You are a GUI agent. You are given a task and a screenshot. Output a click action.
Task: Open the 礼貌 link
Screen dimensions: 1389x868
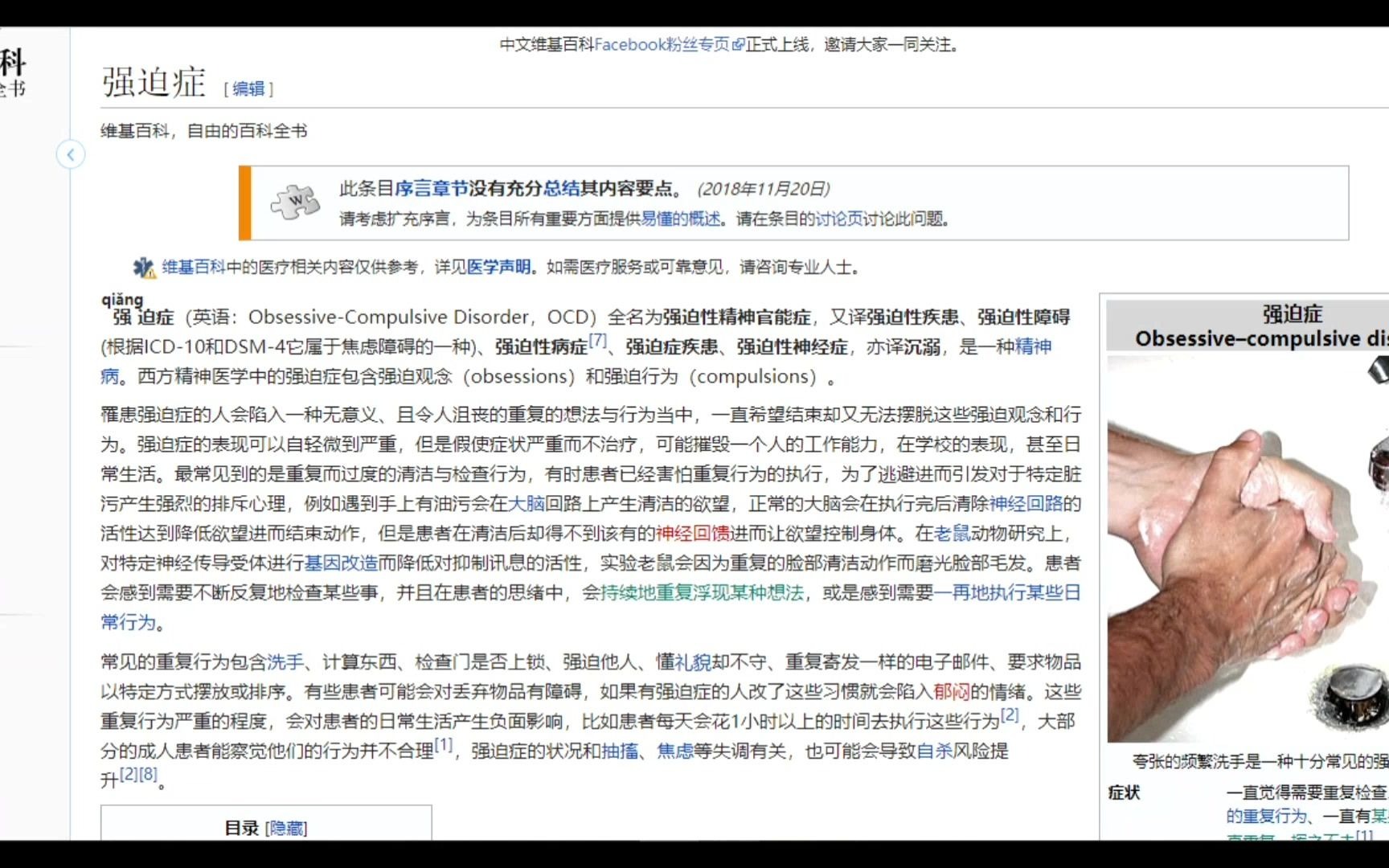(x=693, y=662)
